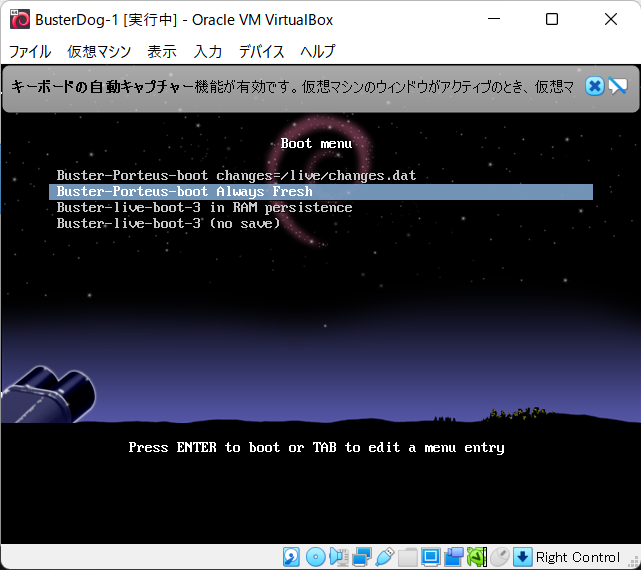
Task: Click the keyboard auto-capture notification message
Action: (292, 87)
